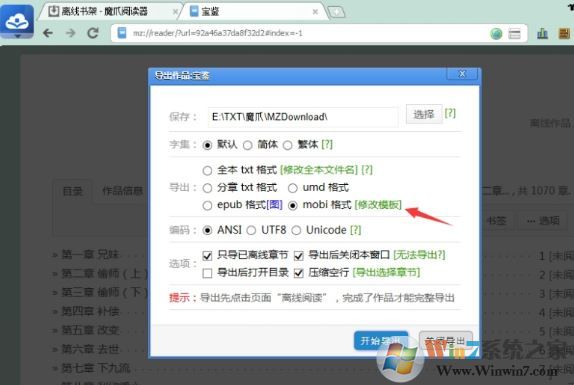
Task: Choose umd 格式 export option
Action: coord(292,188)
